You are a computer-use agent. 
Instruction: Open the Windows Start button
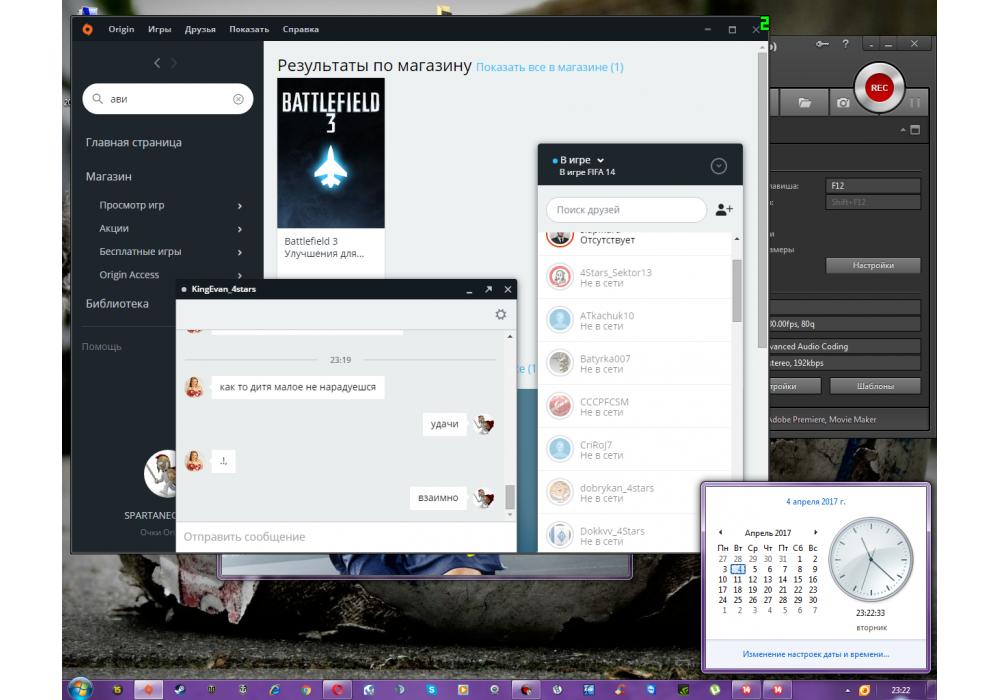(80, 689)
